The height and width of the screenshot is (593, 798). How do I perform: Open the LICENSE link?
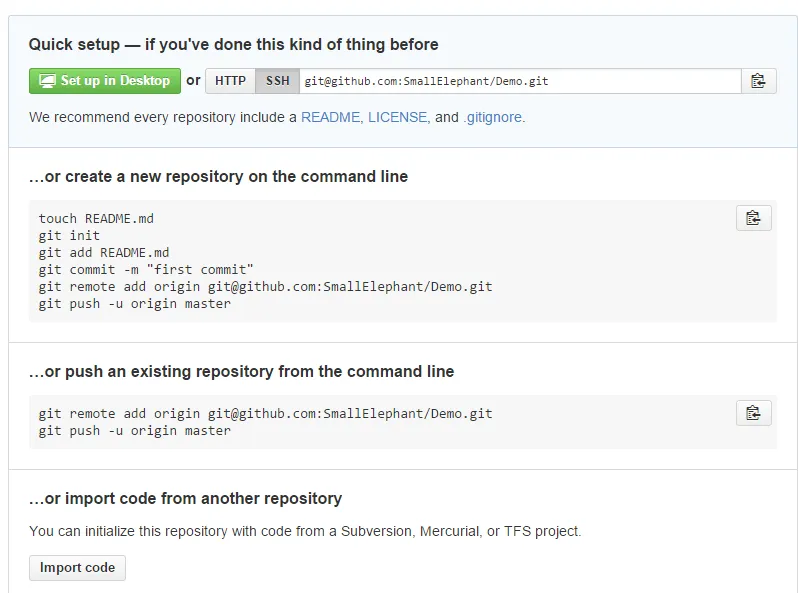click(x=397, y=117)
